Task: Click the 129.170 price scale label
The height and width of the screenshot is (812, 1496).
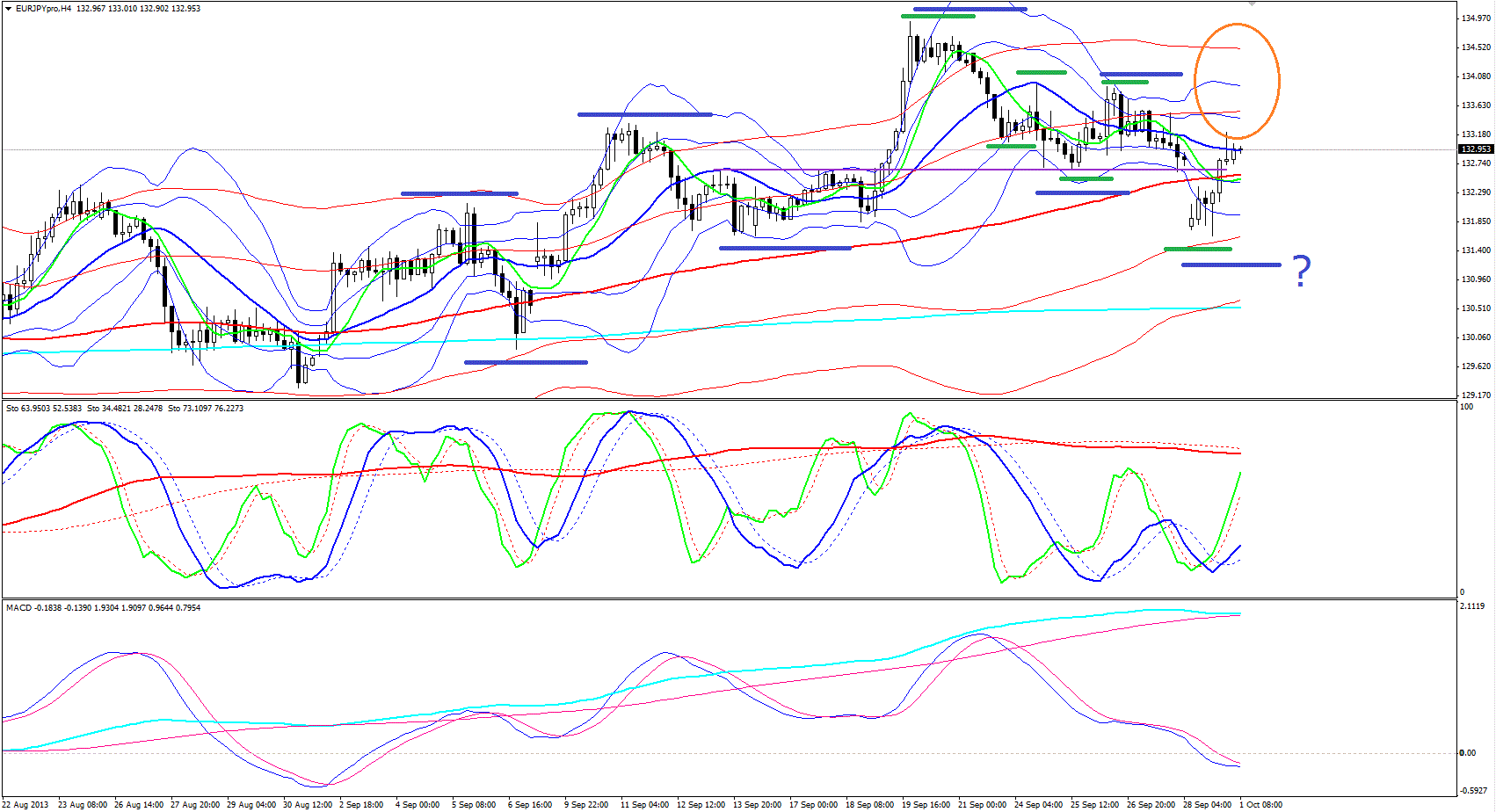Action: 1474,395
